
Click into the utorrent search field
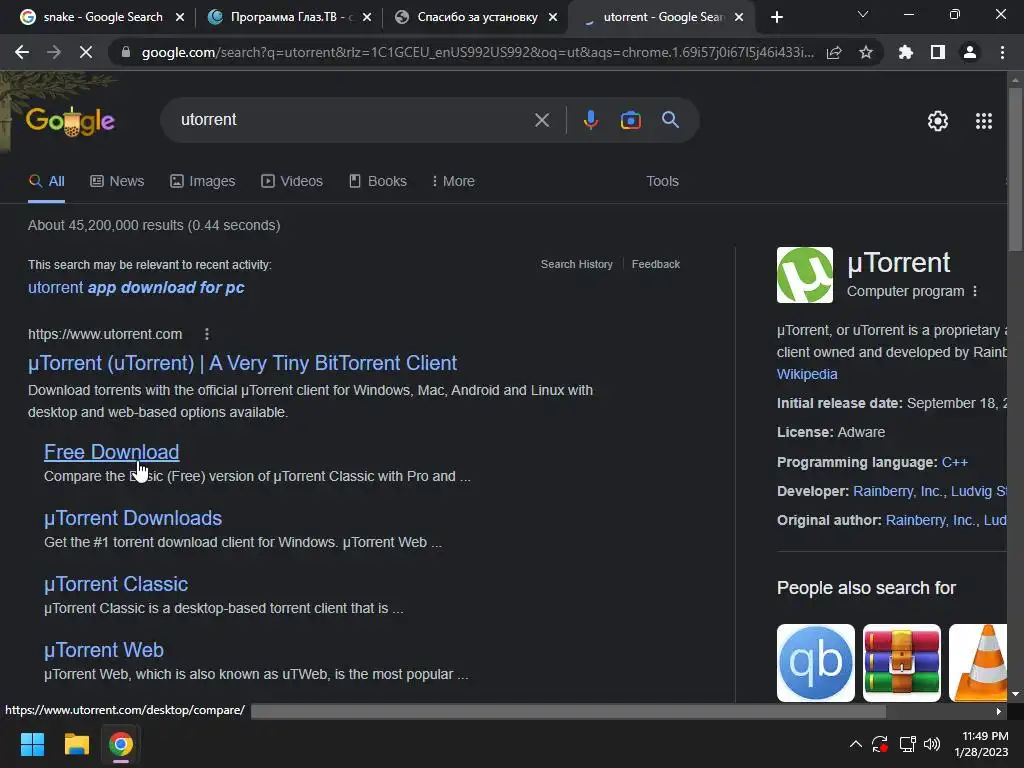(353, 120)
